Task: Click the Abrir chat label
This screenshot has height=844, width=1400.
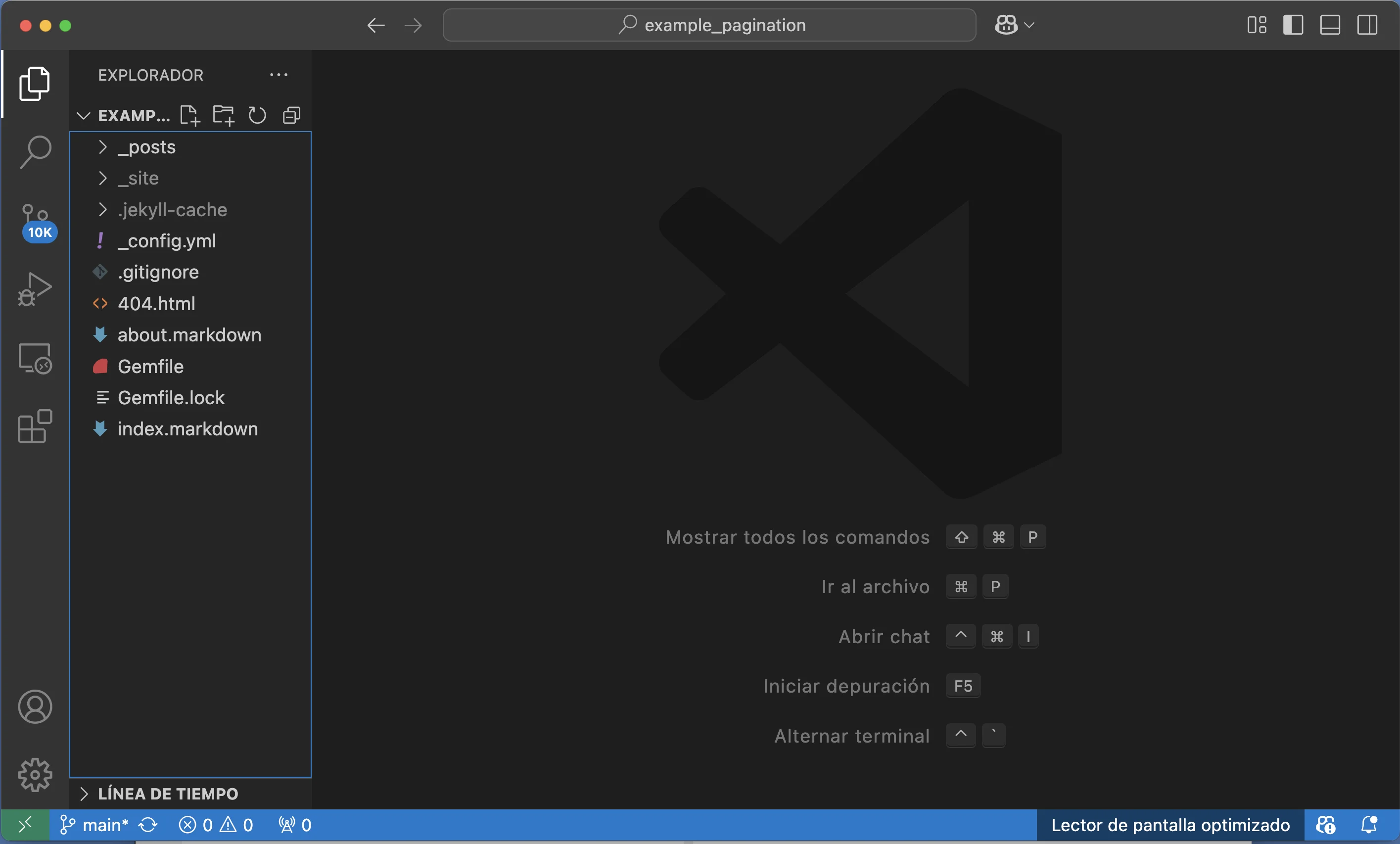Action: tap(884, 637)
